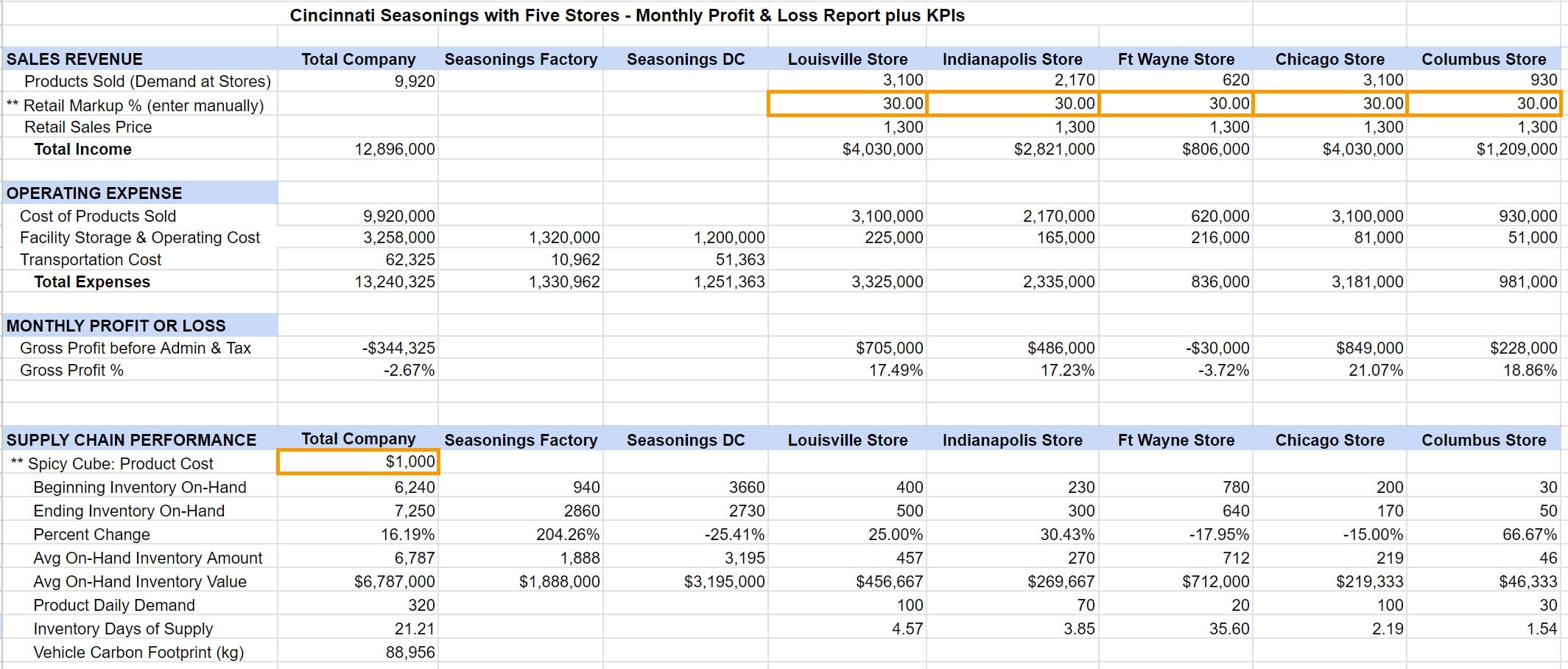
Task: Click the Total Expenses row label
Action: [92, 281]
